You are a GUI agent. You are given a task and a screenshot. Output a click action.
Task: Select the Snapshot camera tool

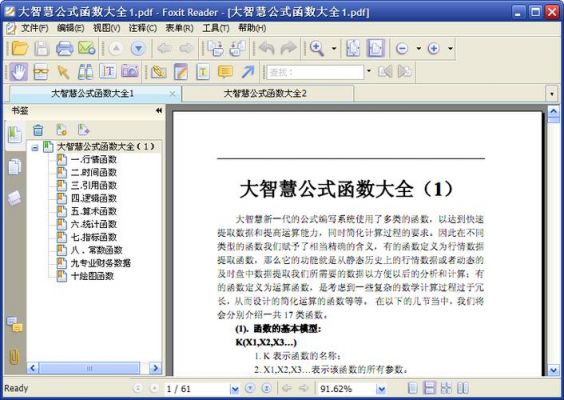coord(130,72)
